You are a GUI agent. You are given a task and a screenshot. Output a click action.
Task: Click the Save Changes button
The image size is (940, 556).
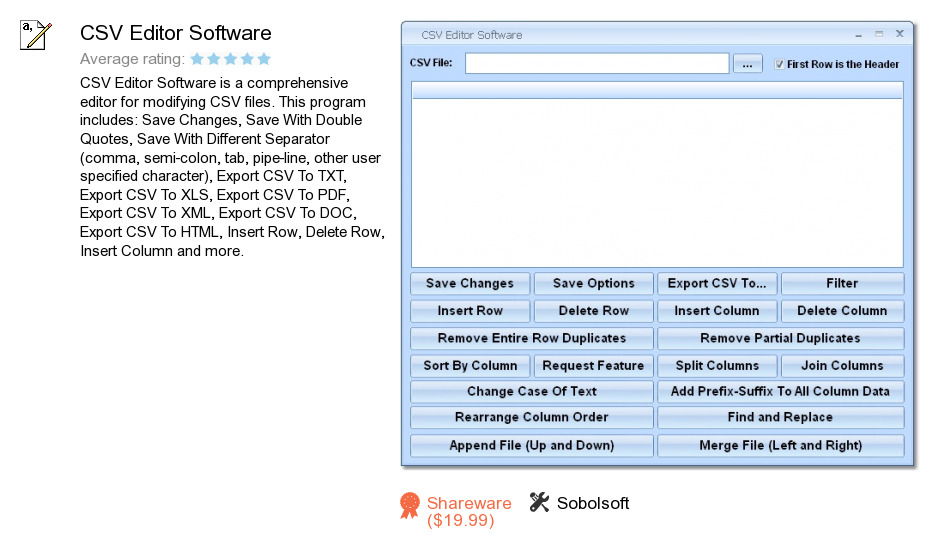[x=470, y=283]
